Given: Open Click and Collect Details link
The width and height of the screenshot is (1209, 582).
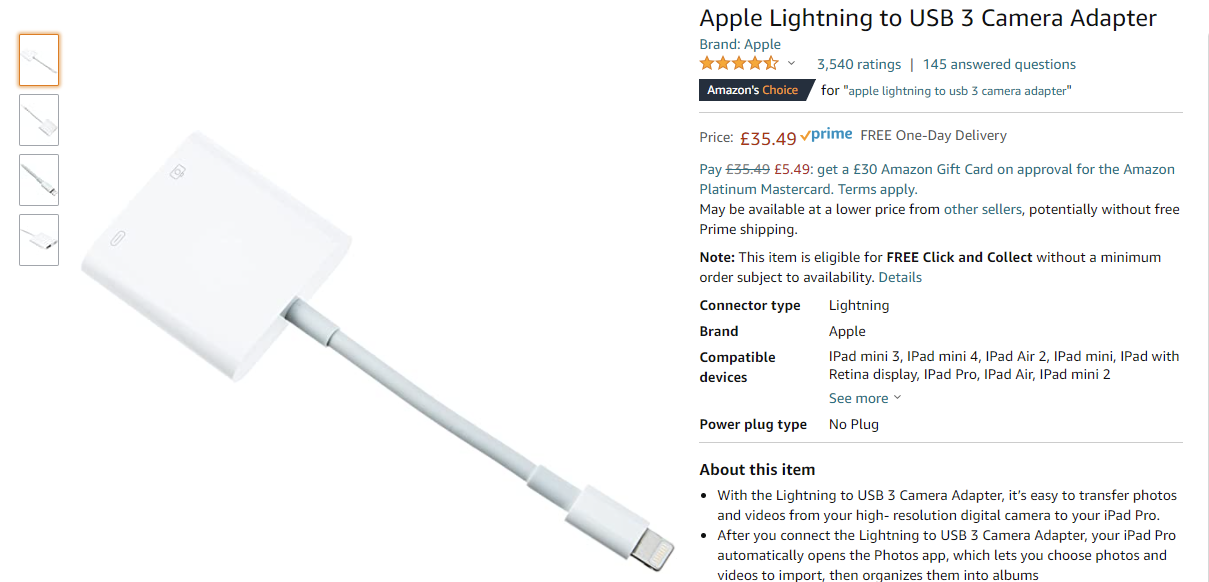Looking at the screenshot, I should click(900, 277).
